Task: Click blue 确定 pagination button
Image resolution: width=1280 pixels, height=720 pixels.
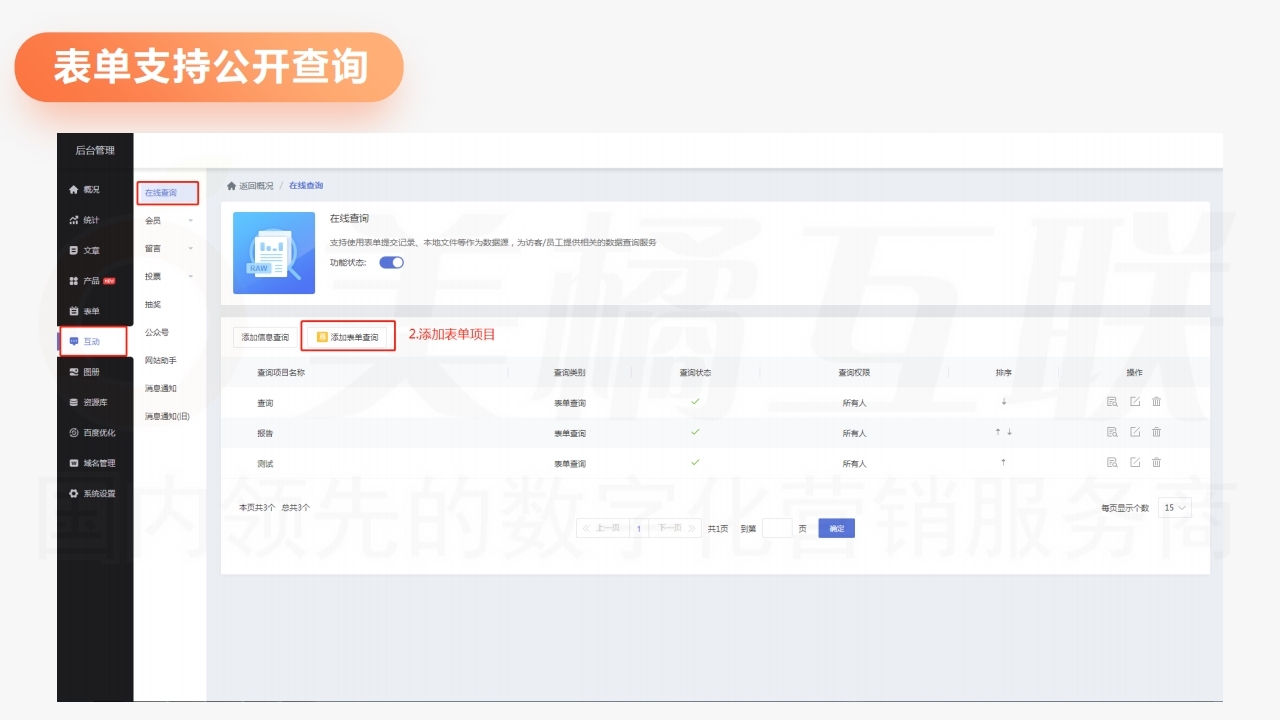Action: [x=836, y=528]
